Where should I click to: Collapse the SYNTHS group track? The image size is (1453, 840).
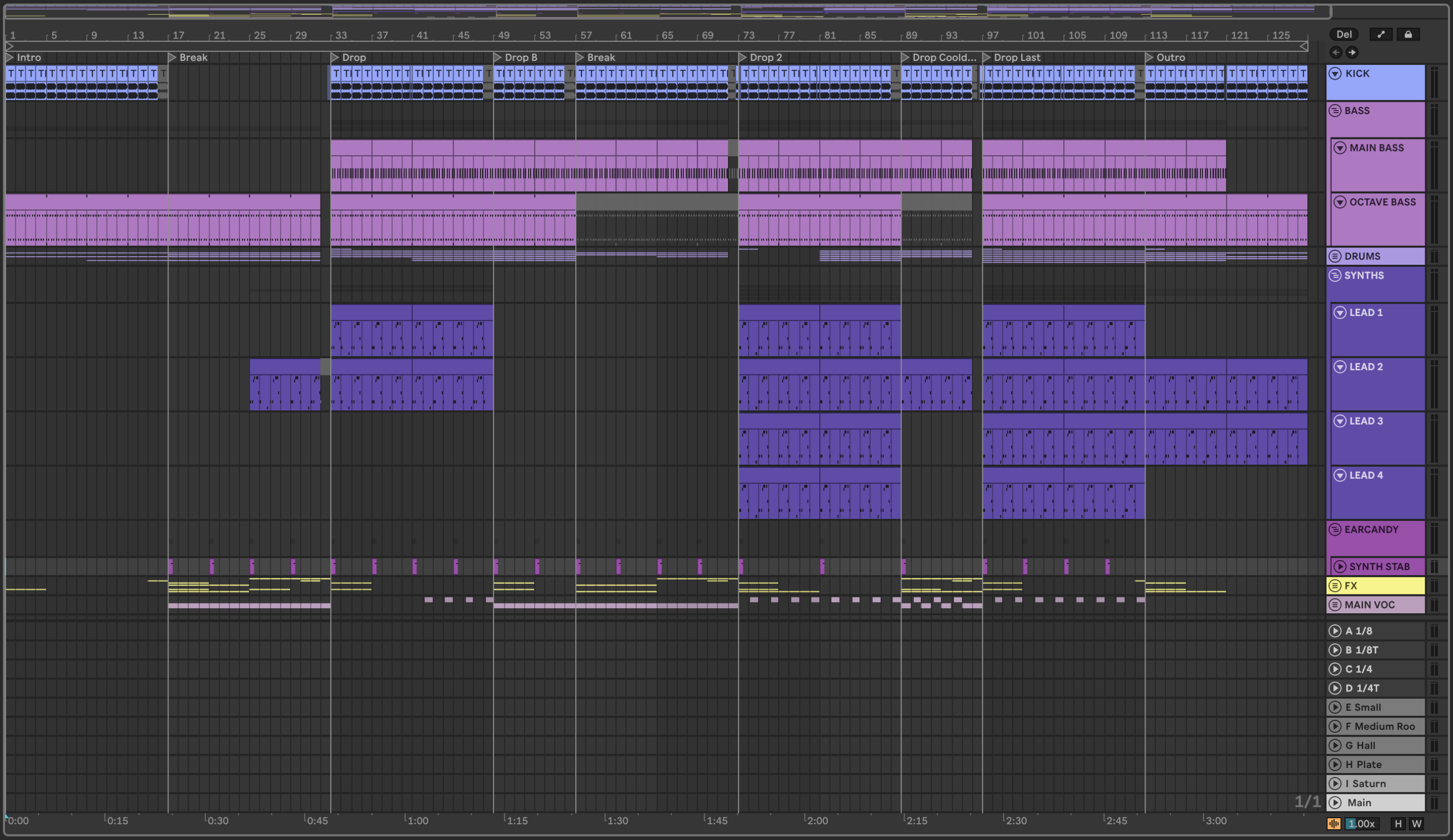[x=1335, y=275]
